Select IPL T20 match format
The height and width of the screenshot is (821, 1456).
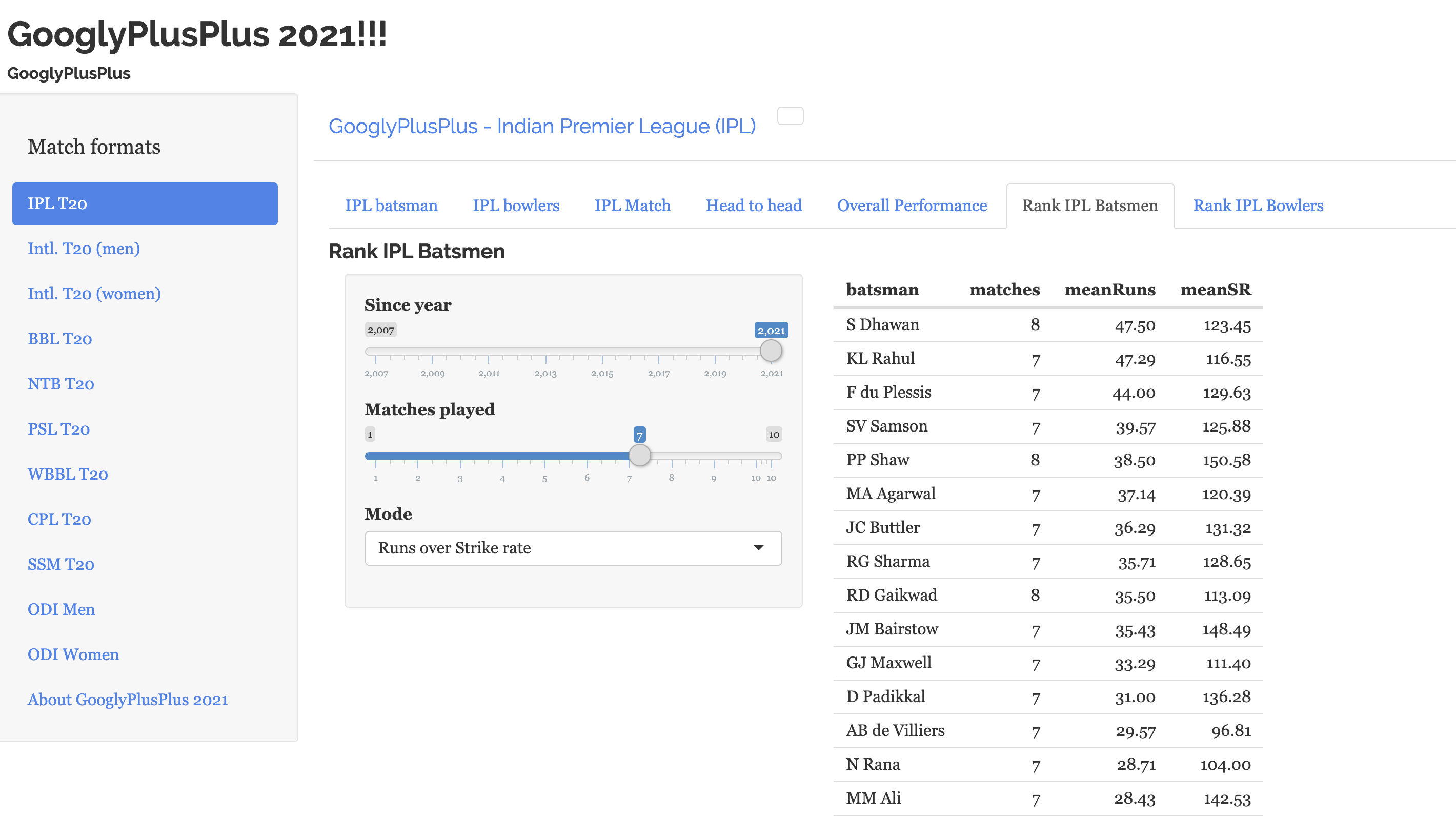pos(145,203)
